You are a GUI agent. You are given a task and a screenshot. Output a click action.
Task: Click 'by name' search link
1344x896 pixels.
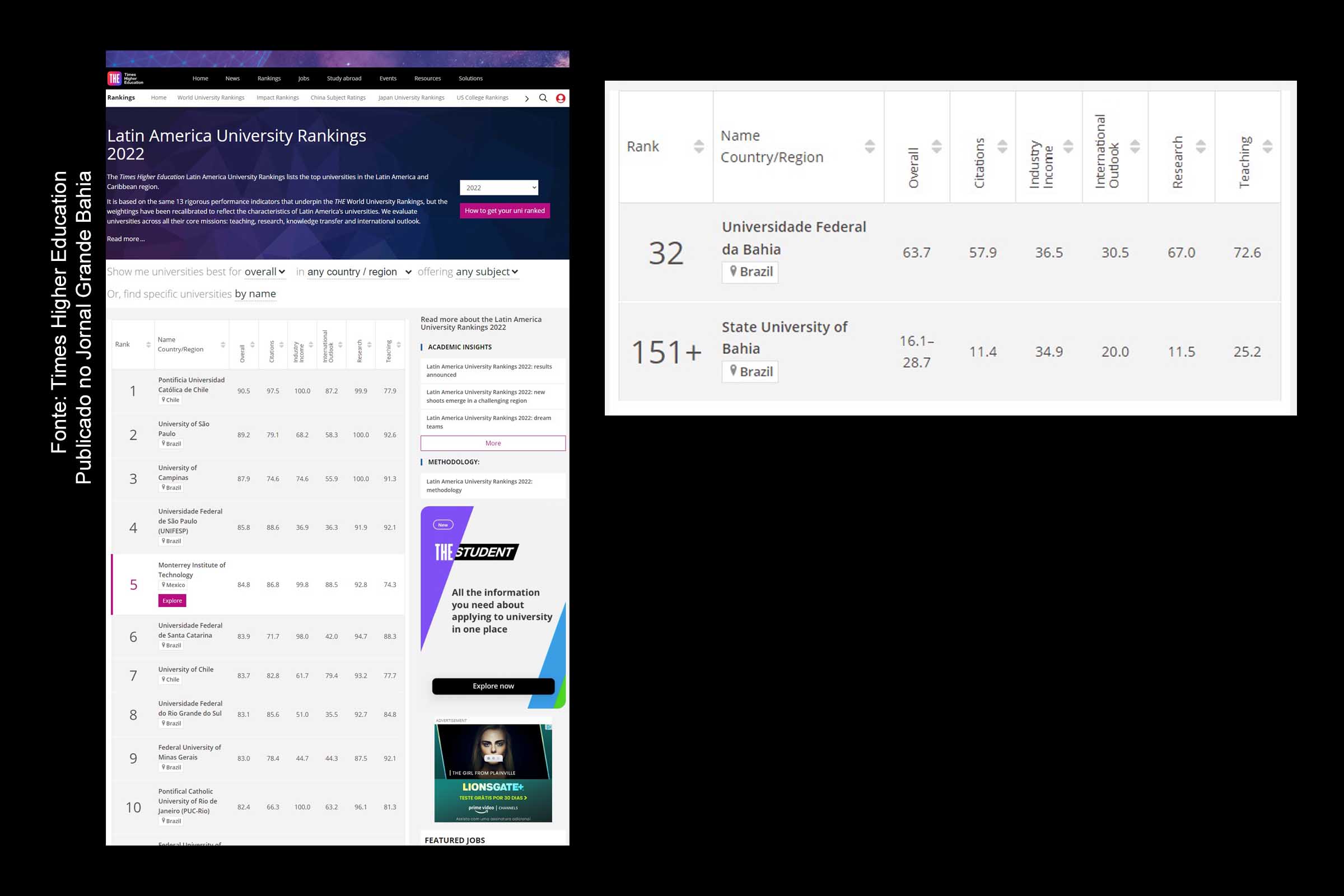[255, 293]
